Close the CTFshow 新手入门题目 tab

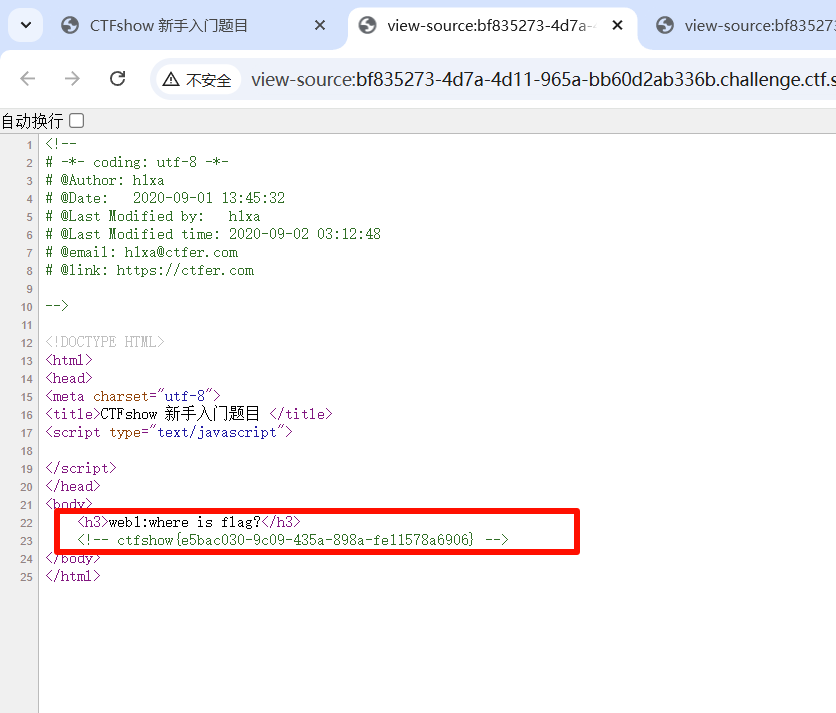tap(320, 26)
